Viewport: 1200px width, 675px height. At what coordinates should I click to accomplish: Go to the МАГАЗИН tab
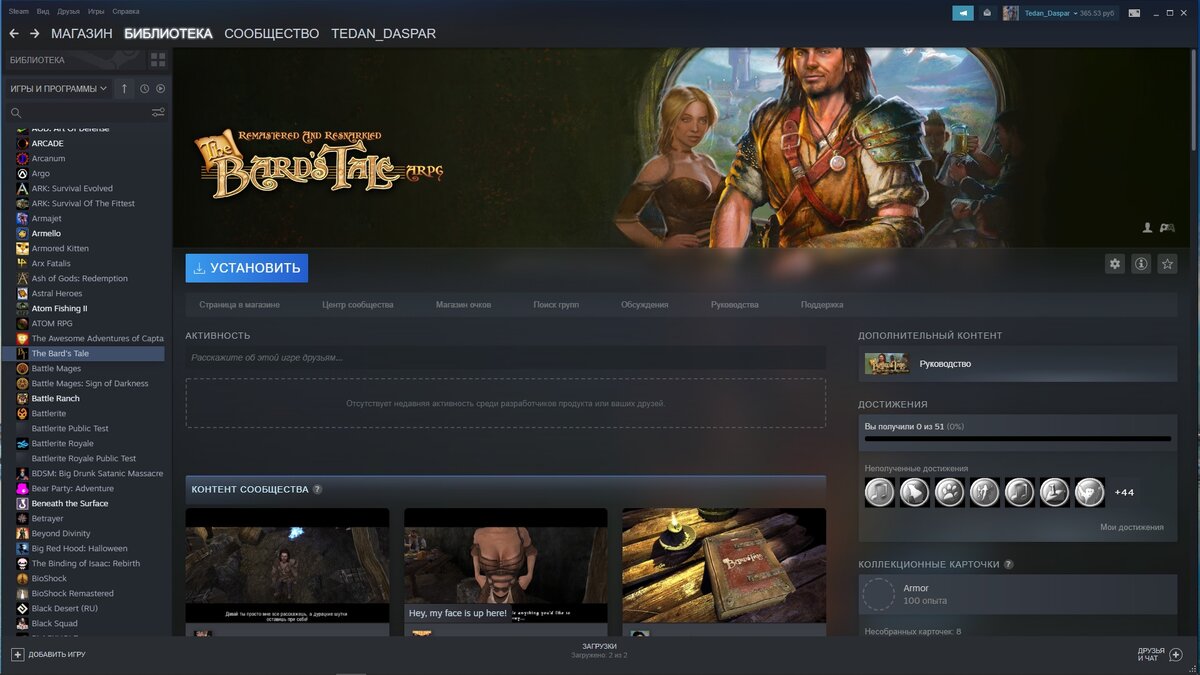[x=82, y=33]
